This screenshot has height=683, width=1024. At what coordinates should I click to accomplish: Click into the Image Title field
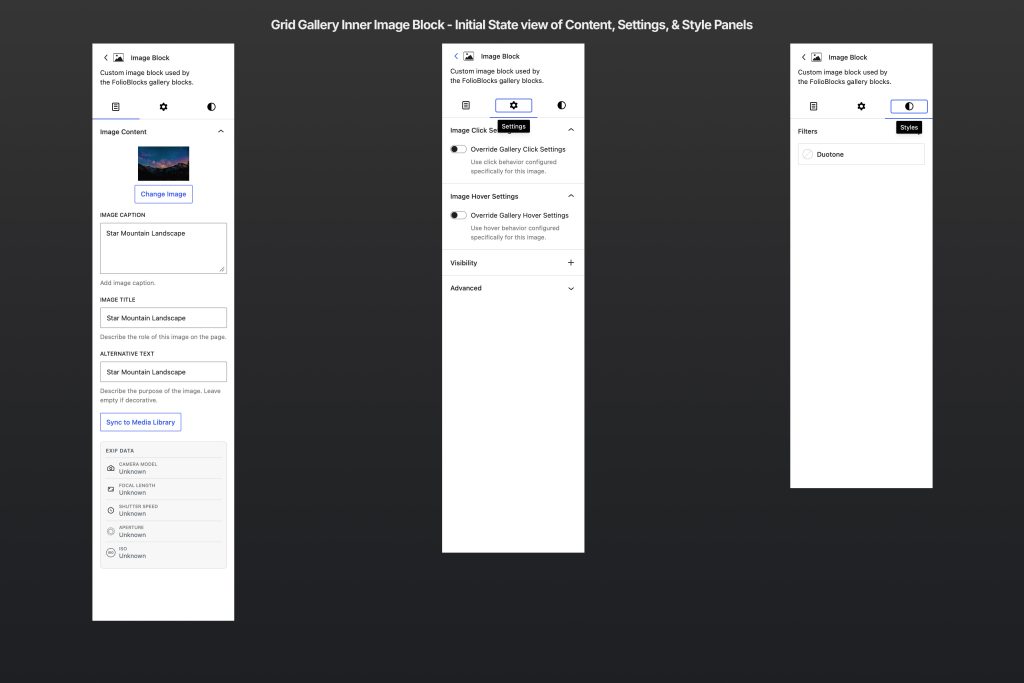pyautogui.click(x=163, y=317)
